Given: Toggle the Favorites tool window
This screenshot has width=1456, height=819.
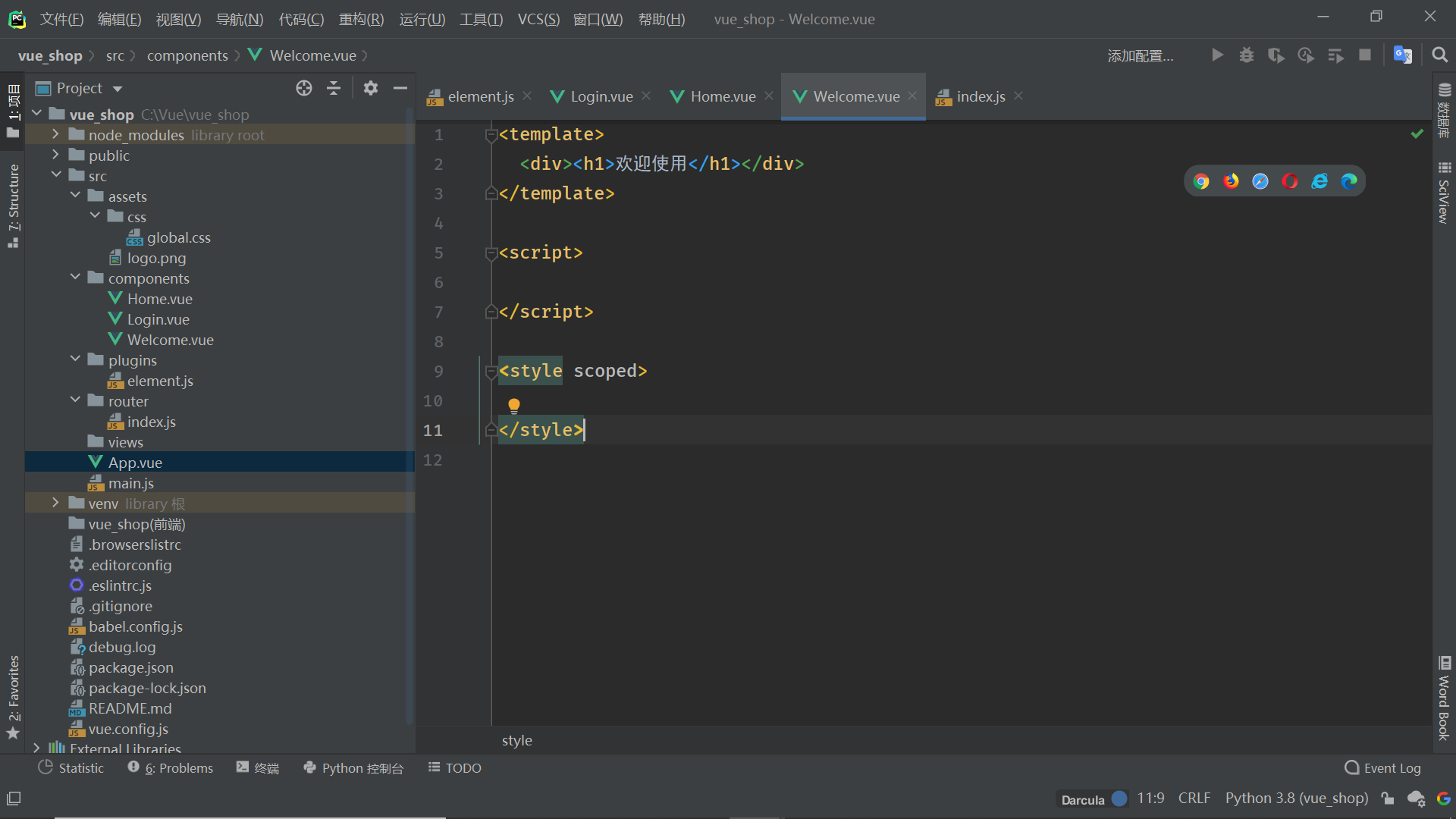Looking at the screenshot, I should point(14,696).
